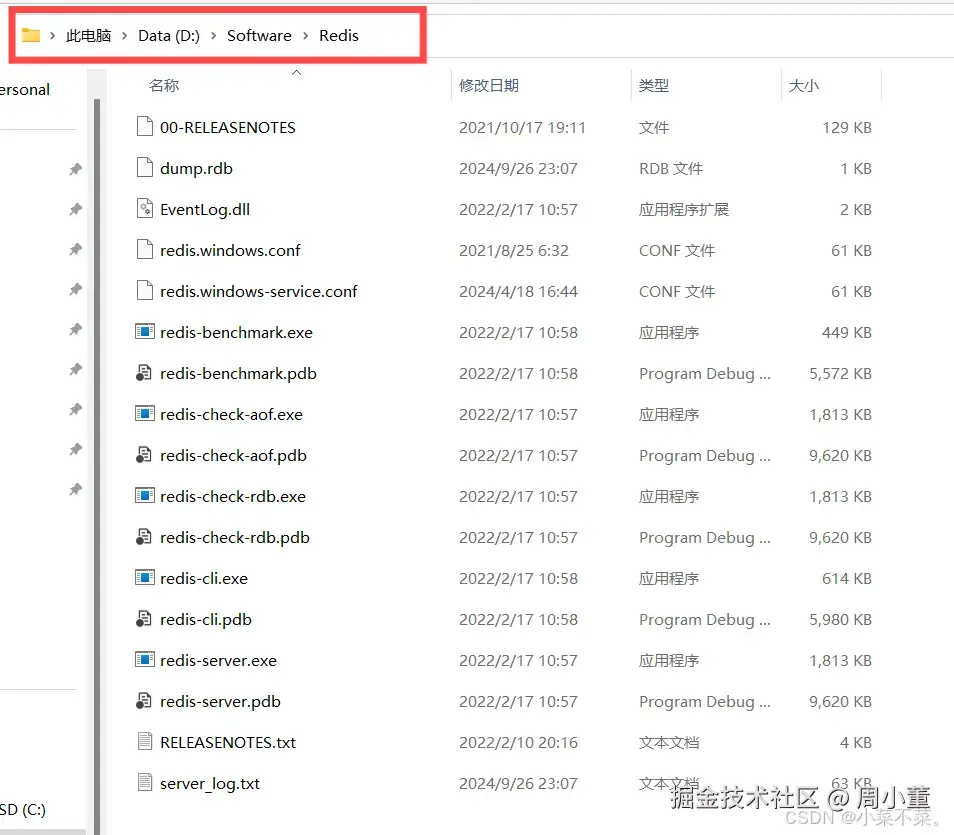Select the file named dump.rdb

tap(196, 169)
